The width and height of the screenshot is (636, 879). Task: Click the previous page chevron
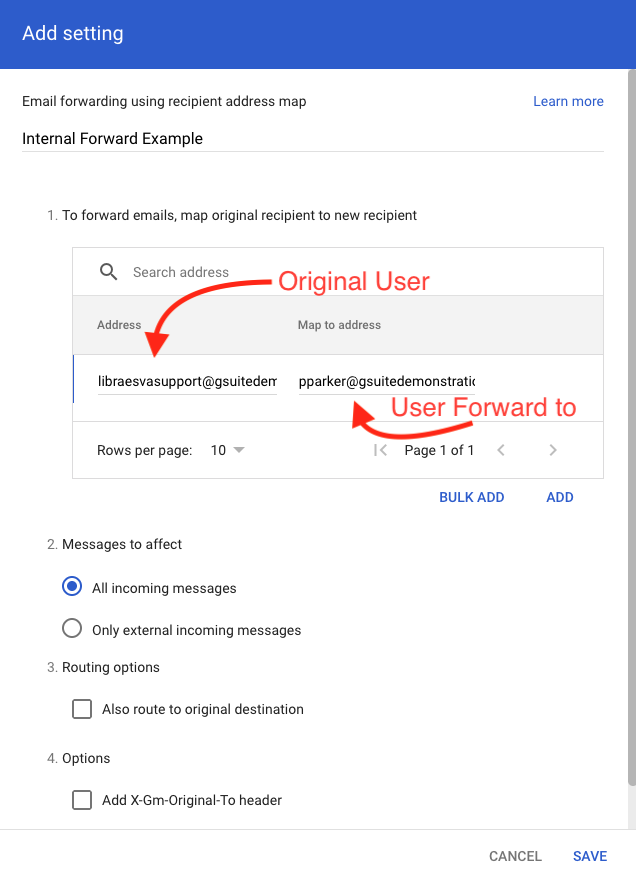[501, 450]
